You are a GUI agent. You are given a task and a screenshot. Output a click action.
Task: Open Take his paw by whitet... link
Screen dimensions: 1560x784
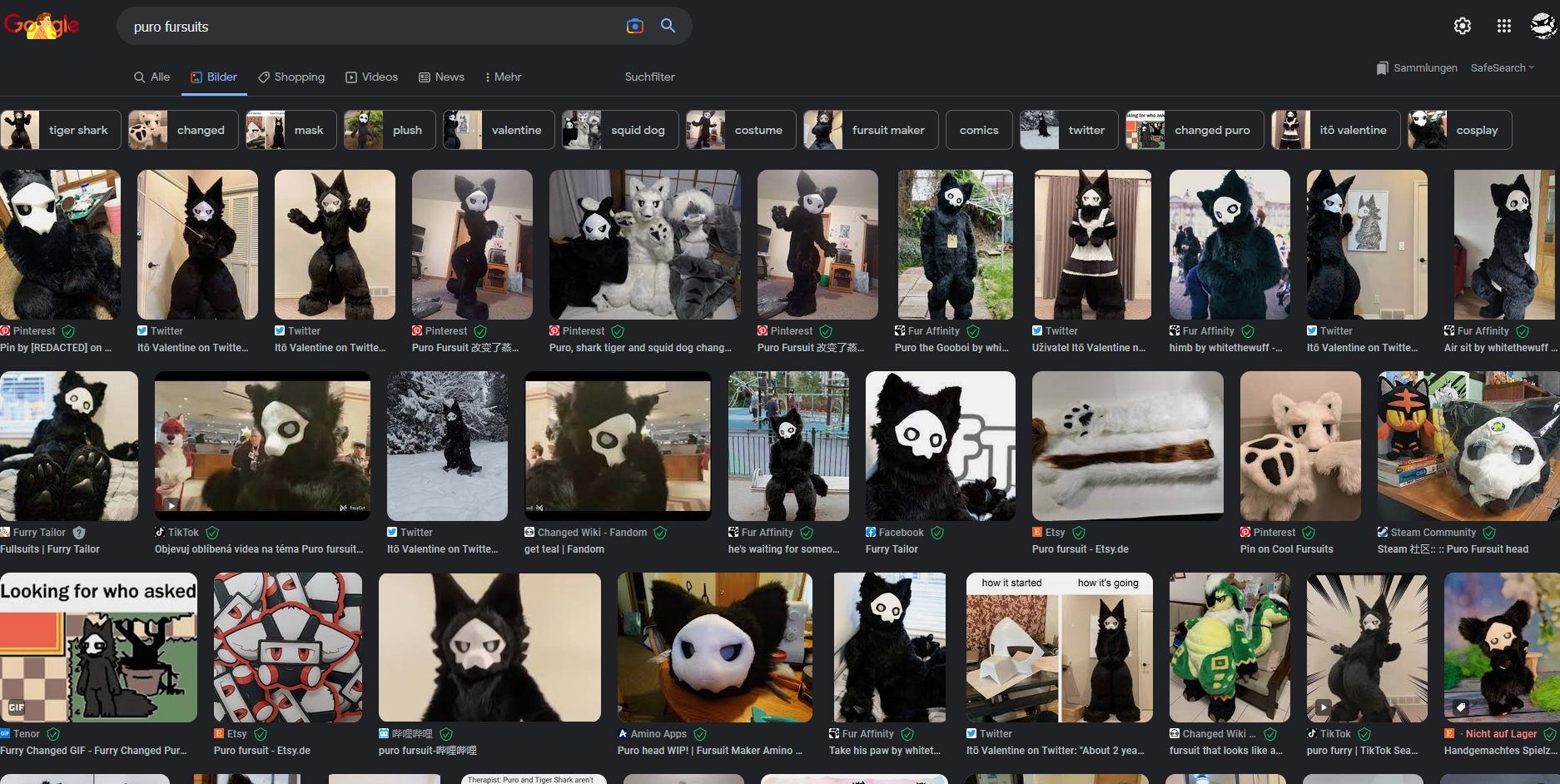tap(885, 751)
